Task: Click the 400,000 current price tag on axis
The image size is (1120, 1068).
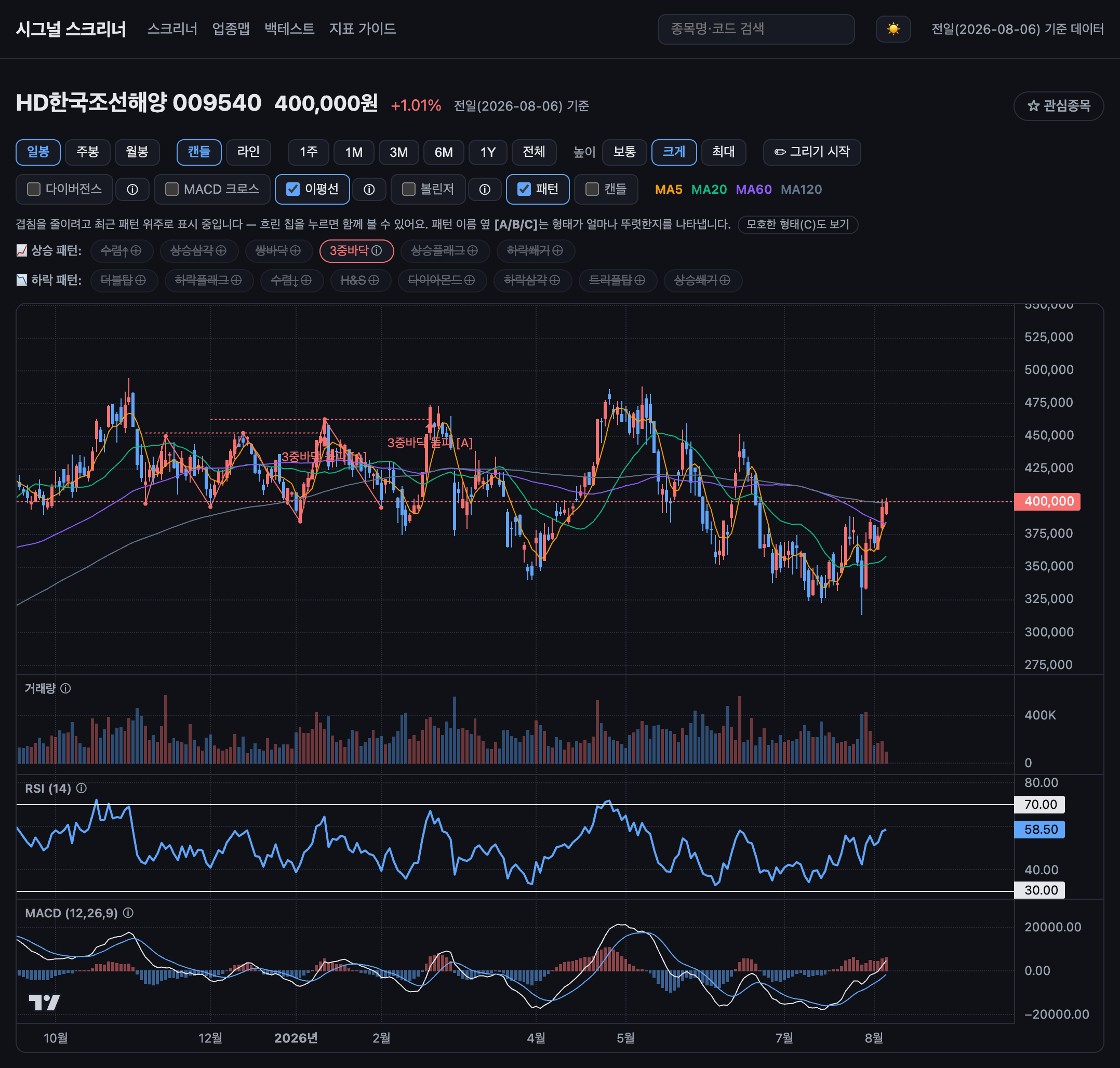Action: tap(1048, 502)
